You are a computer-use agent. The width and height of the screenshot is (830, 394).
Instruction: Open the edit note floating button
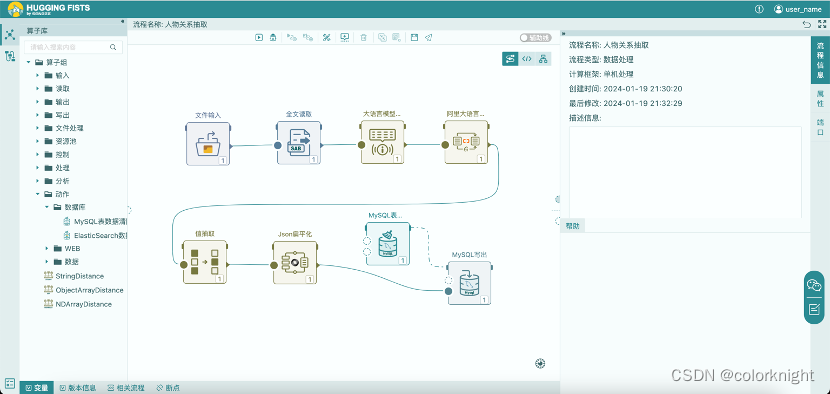point(814,309)
